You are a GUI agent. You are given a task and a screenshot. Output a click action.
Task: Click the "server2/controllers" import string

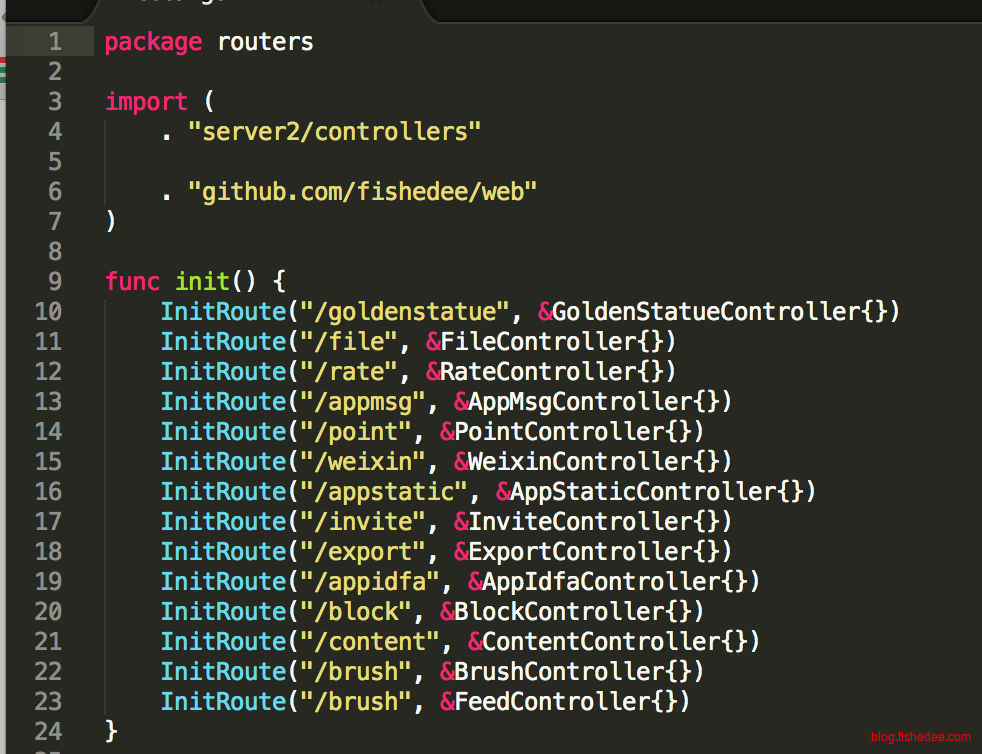click(x=335, y=132)
